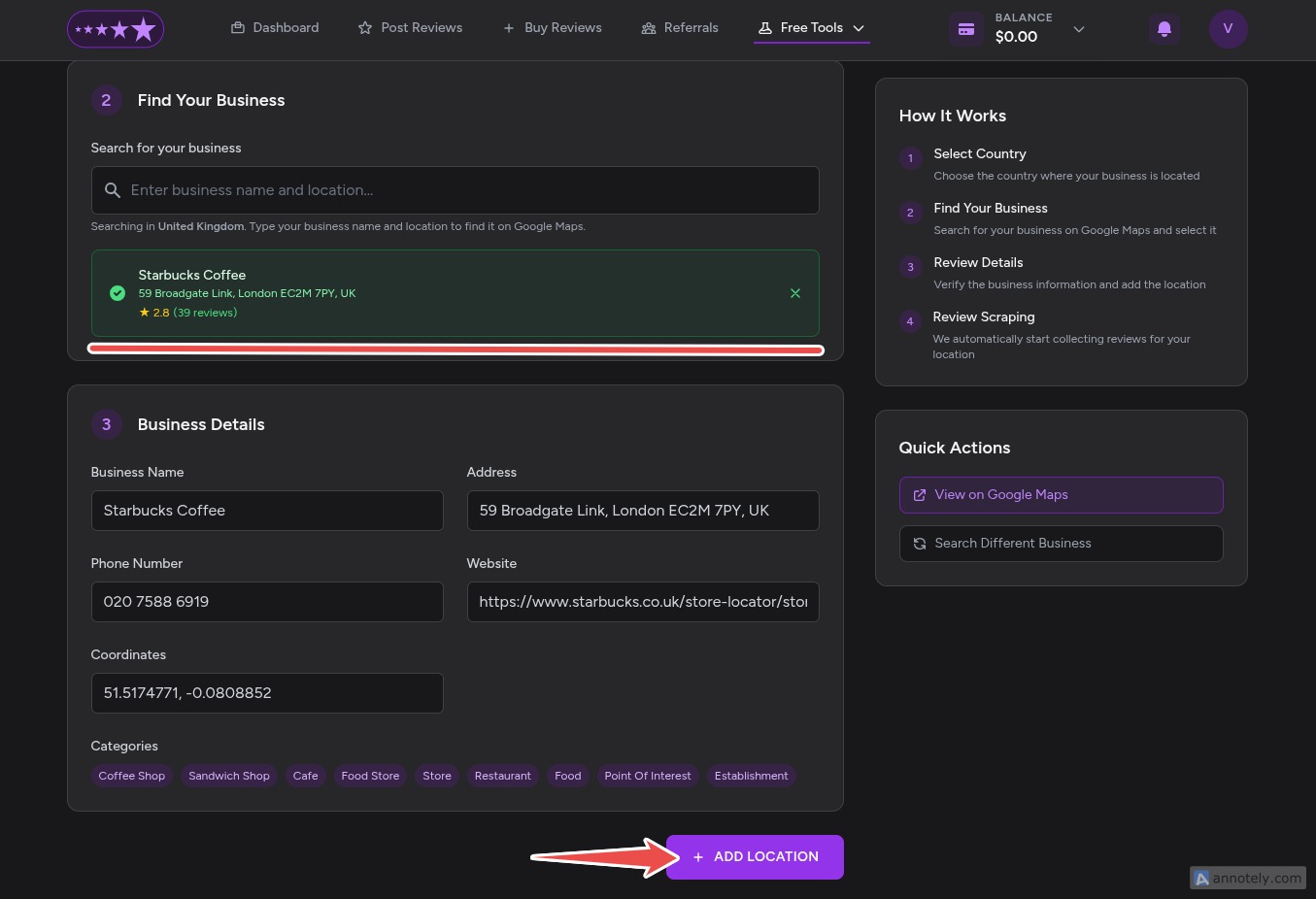Navigate to Buy Reviews

552,28
